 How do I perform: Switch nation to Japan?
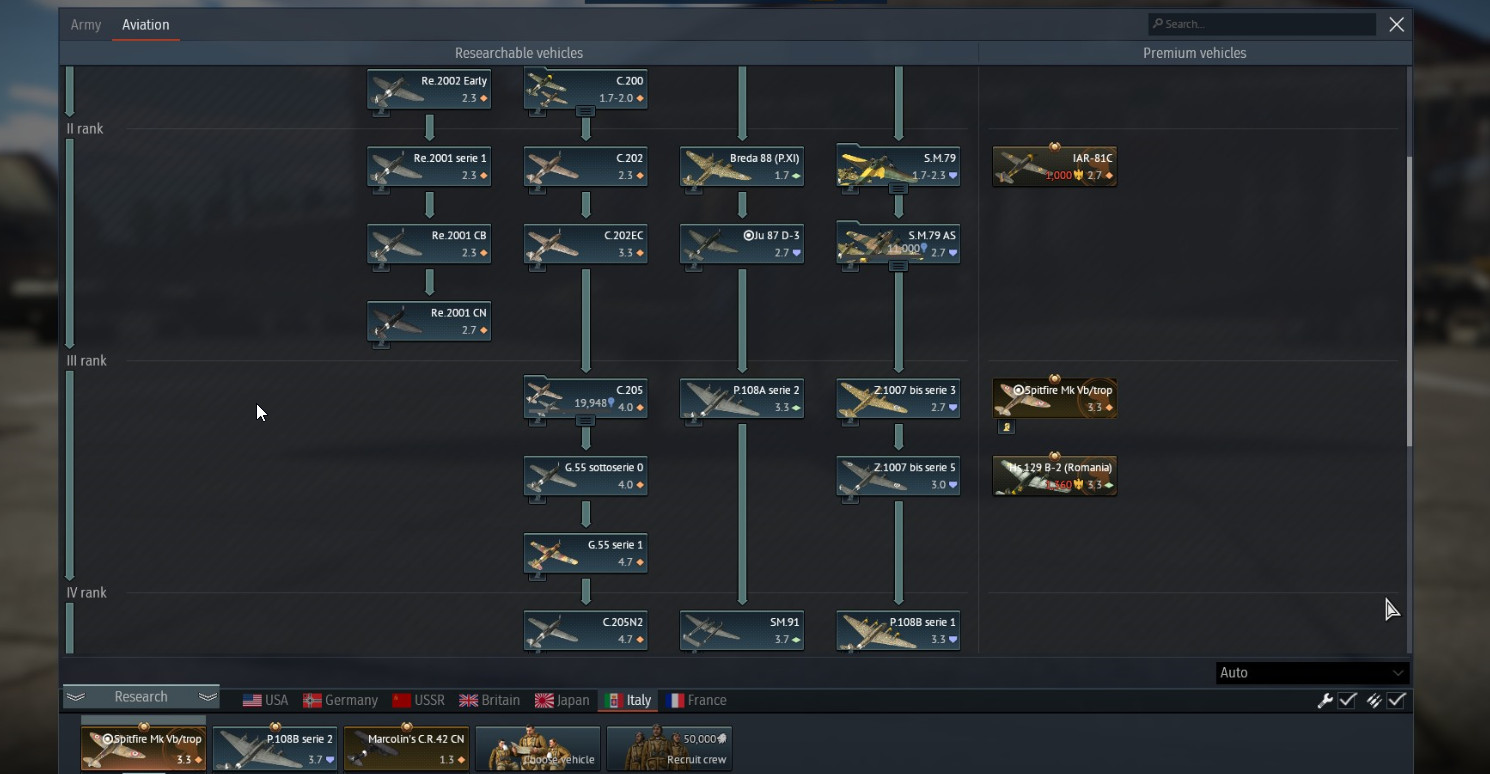pyautogui.click(x=562, y=701)
